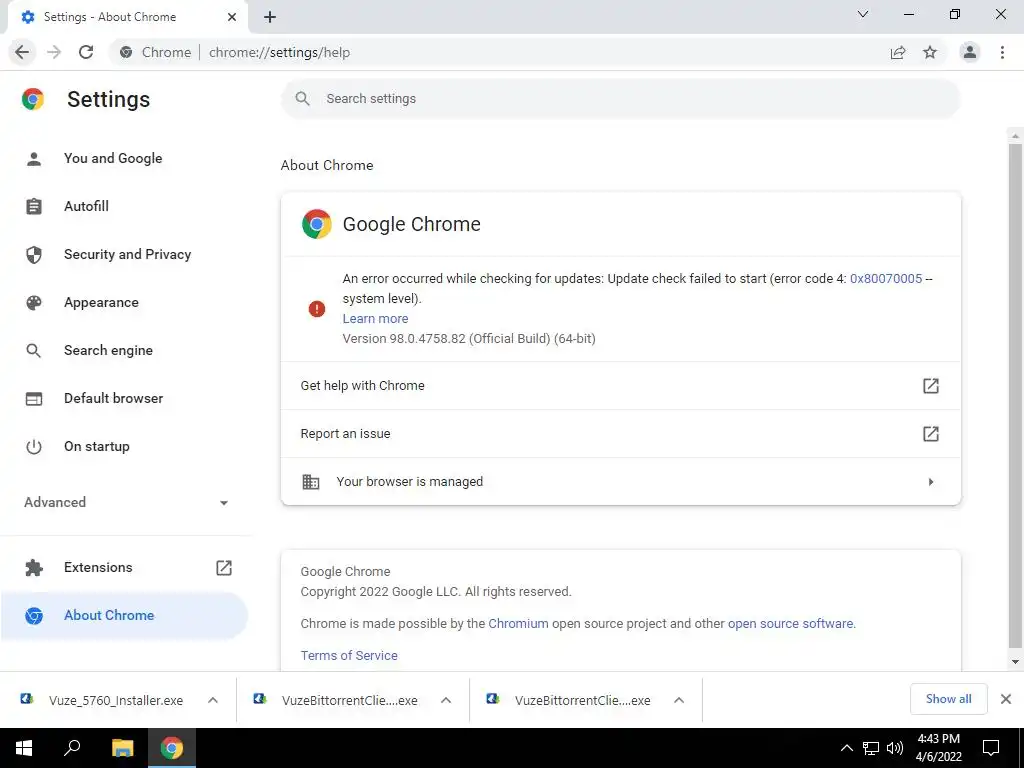Open network status in system tray
Viewport: 1024px width, 768px height.
click(871, 748)
